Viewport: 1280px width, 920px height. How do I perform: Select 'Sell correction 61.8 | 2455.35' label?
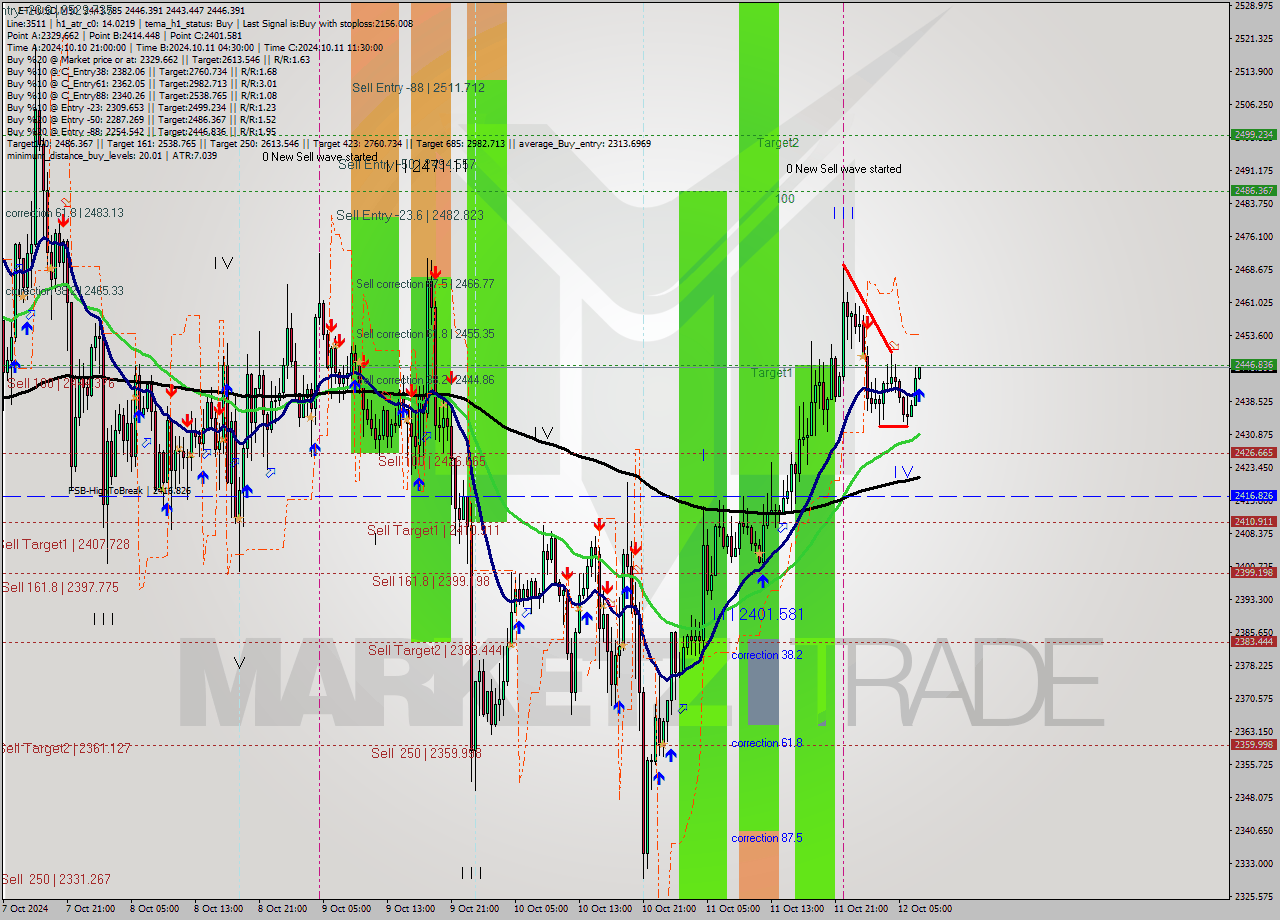425,334
